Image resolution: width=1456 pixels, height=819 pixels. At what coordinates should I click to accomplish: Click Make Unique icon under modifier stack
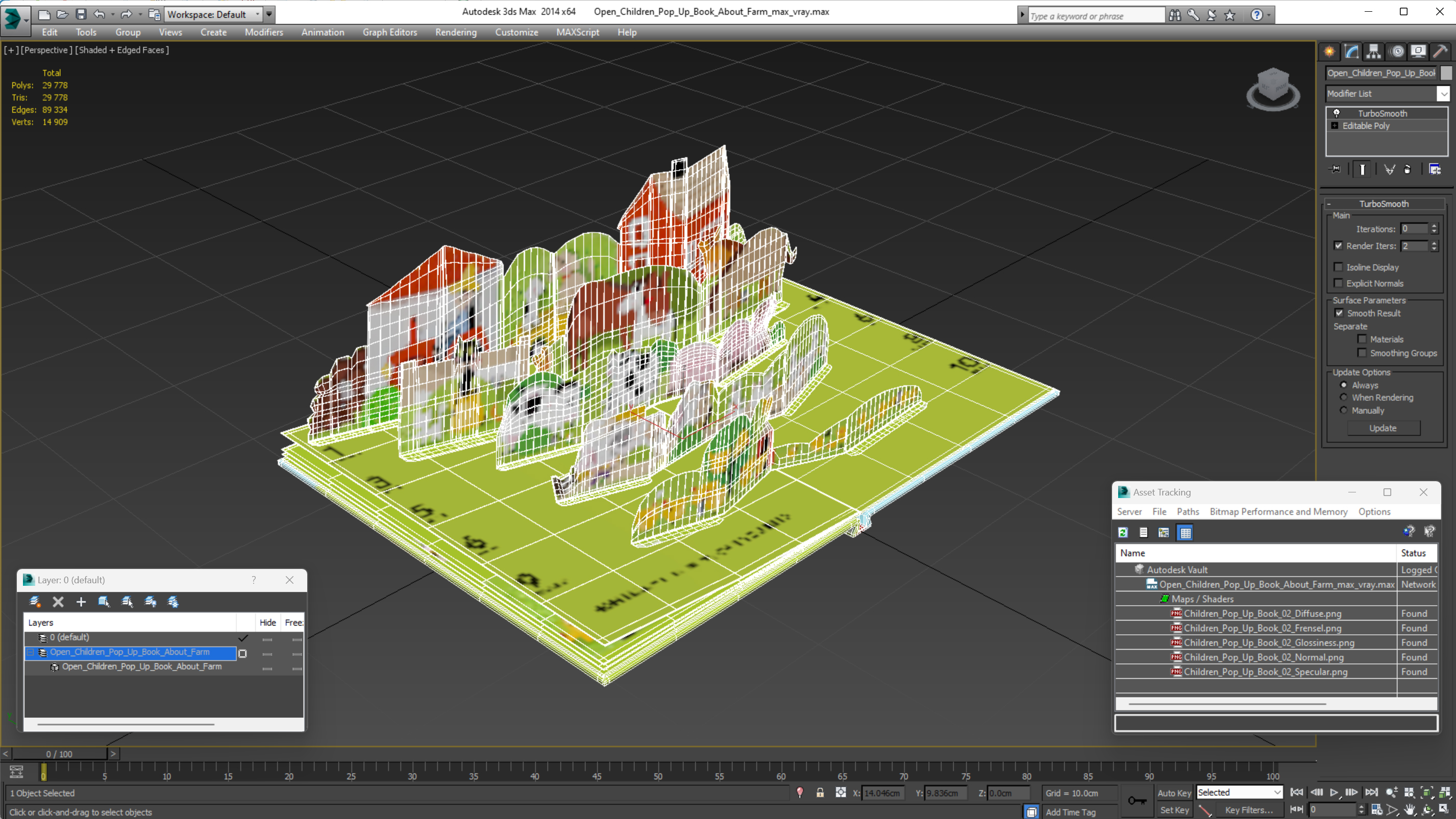(x=1390, y=169)
